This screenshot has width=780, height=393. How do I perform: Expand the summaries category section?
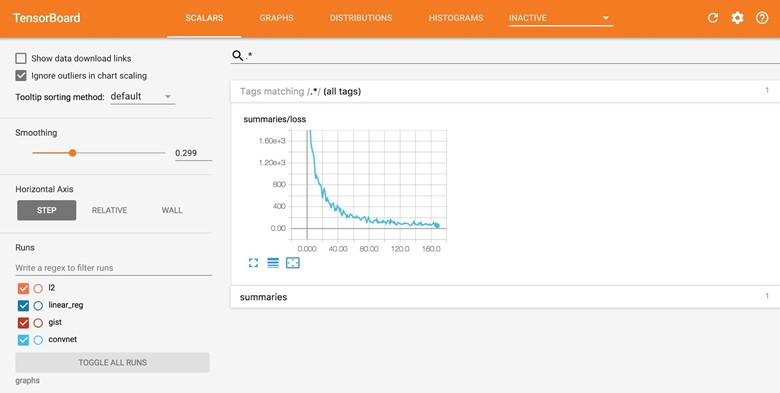(505, 296)
